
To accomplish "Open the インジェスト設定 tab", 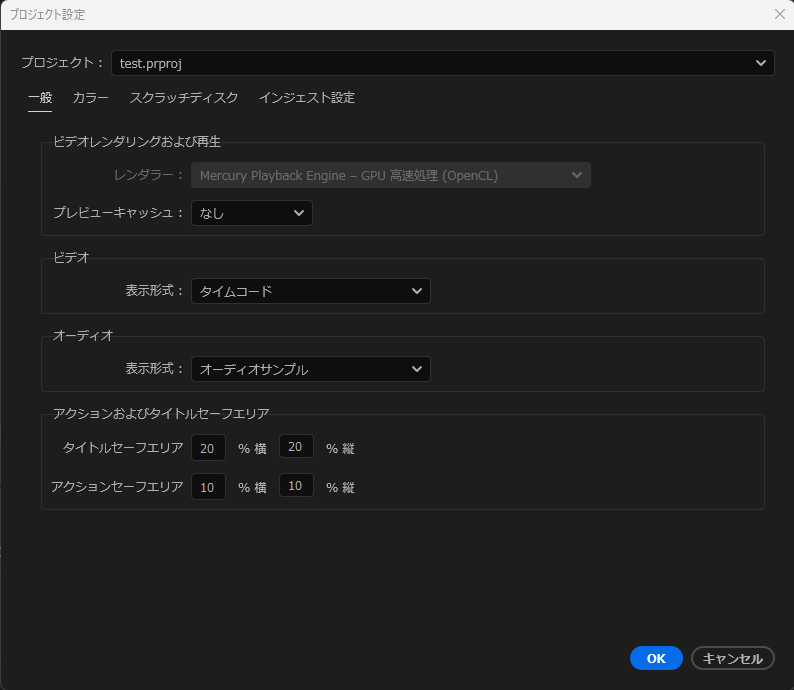I will (307, 98).
